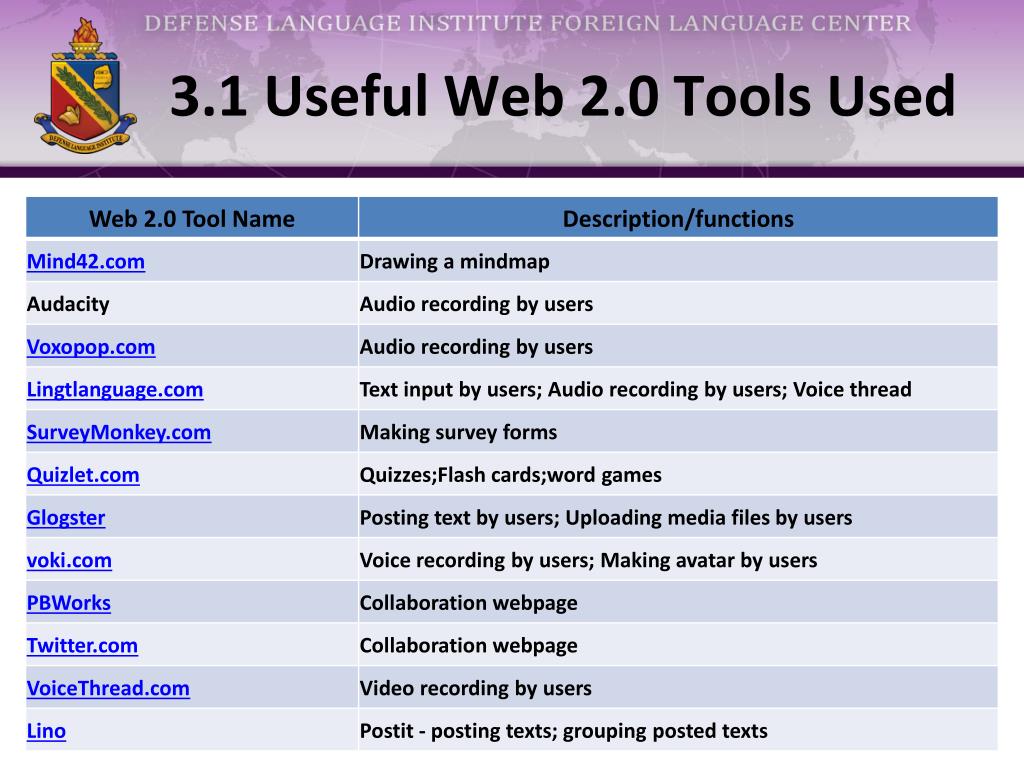Open the Lino link
This screenshot has height=768, width=1024.
tap(46, 731)
